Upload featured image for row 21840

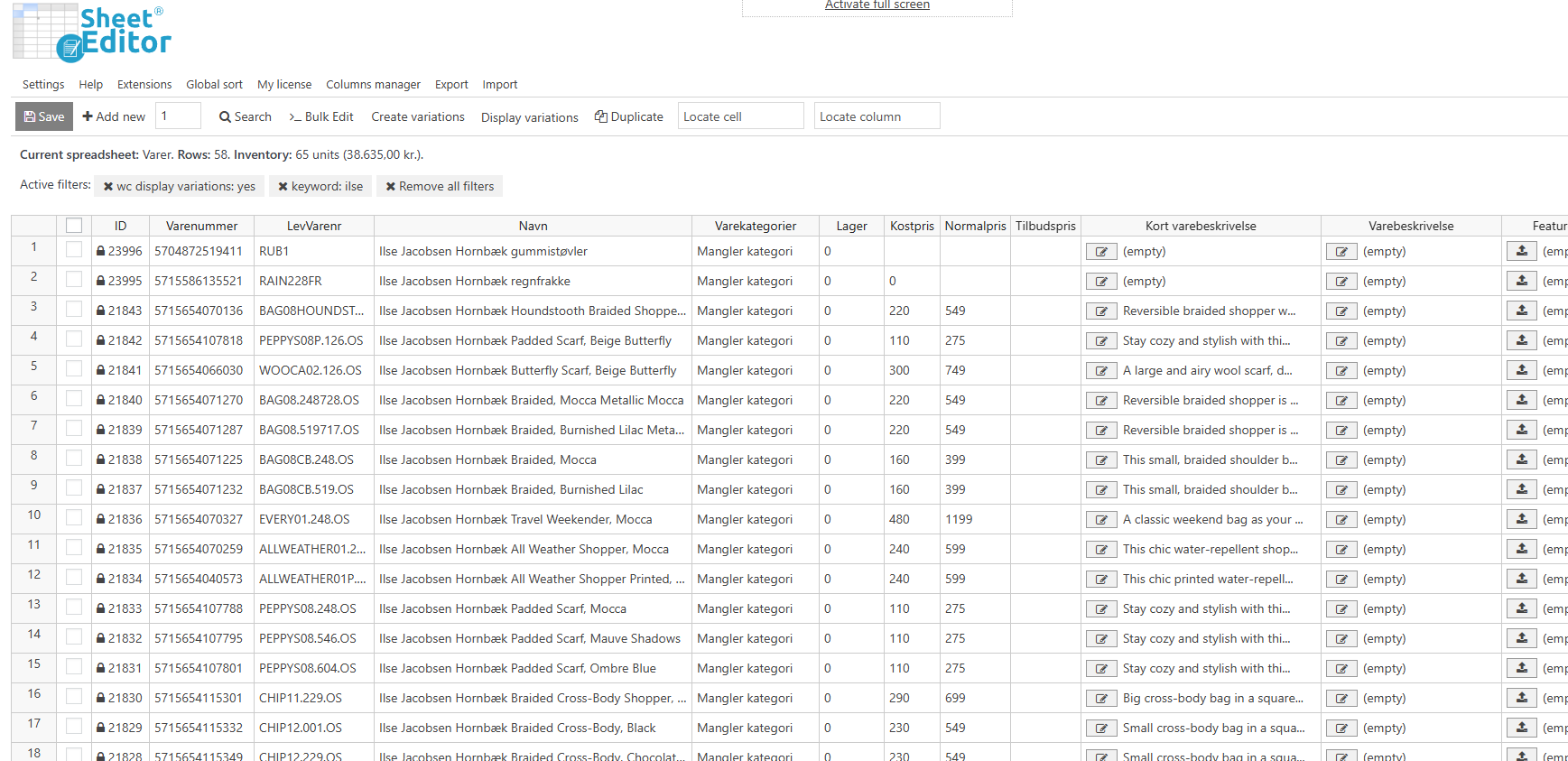tap(1522, 400)
